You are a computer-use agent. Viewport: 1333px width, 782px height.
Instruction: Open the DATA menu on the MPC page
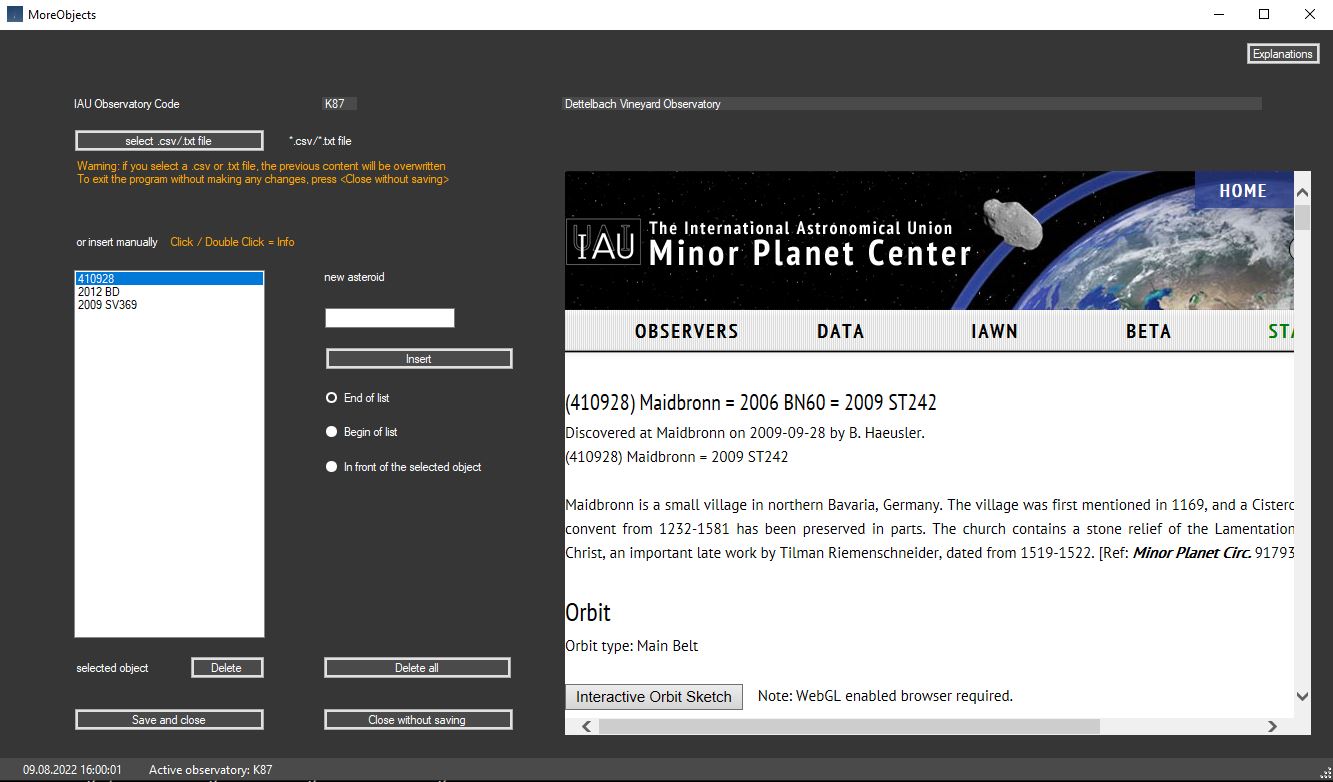coord(840,331)
